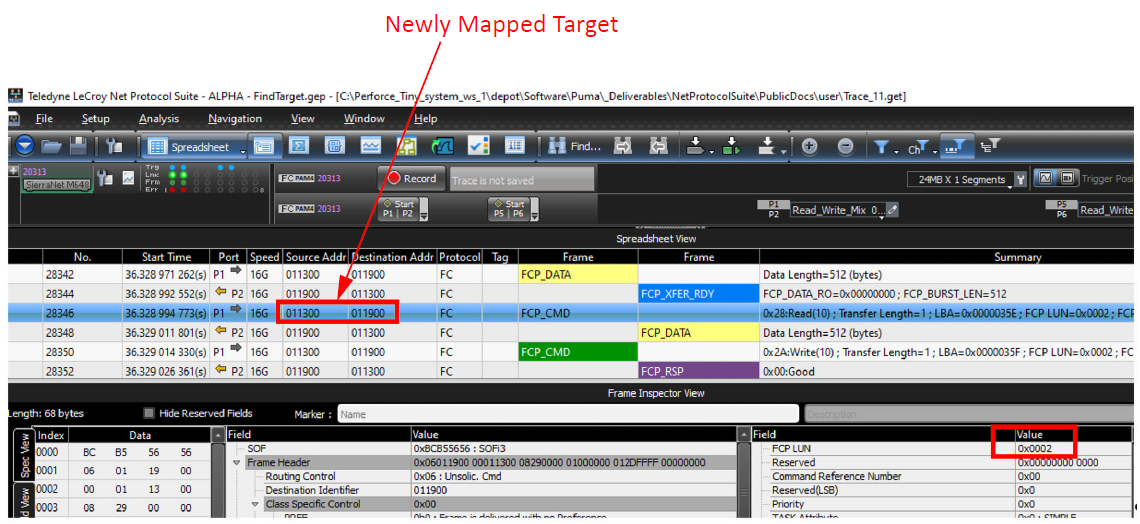Toggle the Frame Inspector view icon
Screen dimensions: 1140x524
(262, 146)
